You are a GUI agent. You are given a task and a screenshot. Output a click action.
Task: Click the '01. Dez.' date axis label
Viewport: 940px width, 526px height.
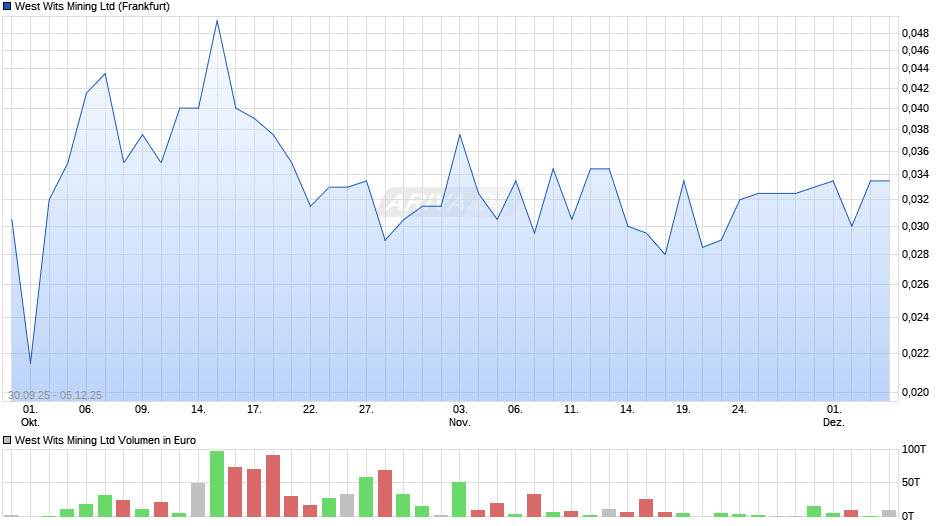(x=834, y=416)
